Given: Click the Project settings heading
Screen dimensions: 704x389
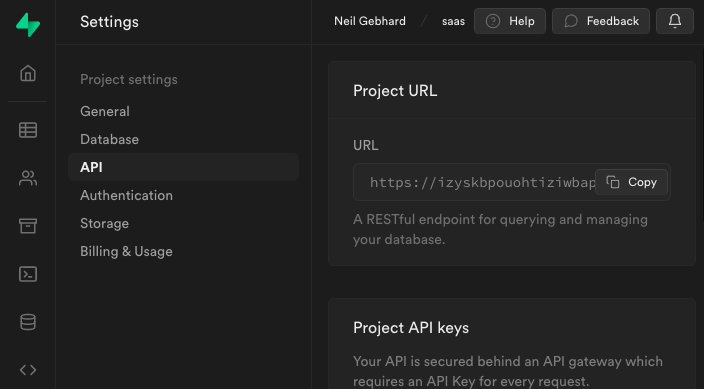Looking at the screenshot, I should tap(128, 80).
